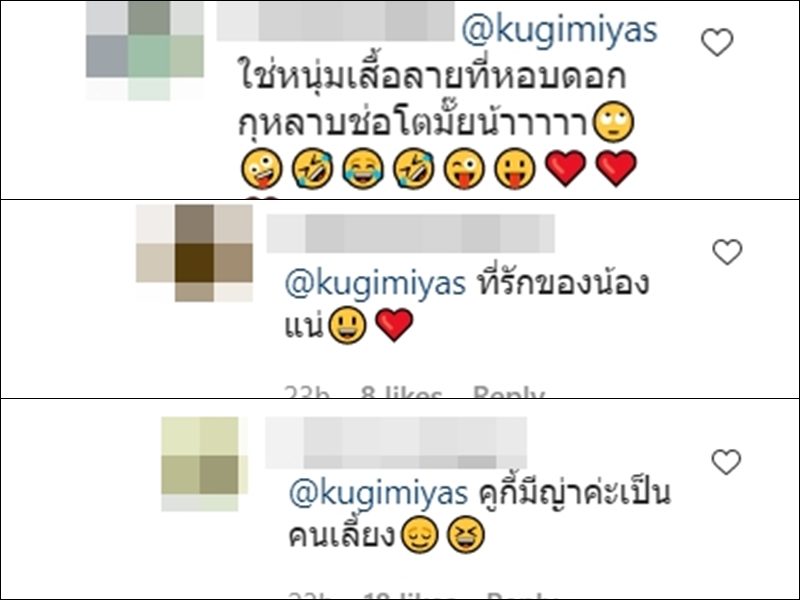Viewport: 800px width, 600px height.
Task: Select the reply text 'คูกี้มีญ่าค่ะเป็น'
Action: [574, 492]
